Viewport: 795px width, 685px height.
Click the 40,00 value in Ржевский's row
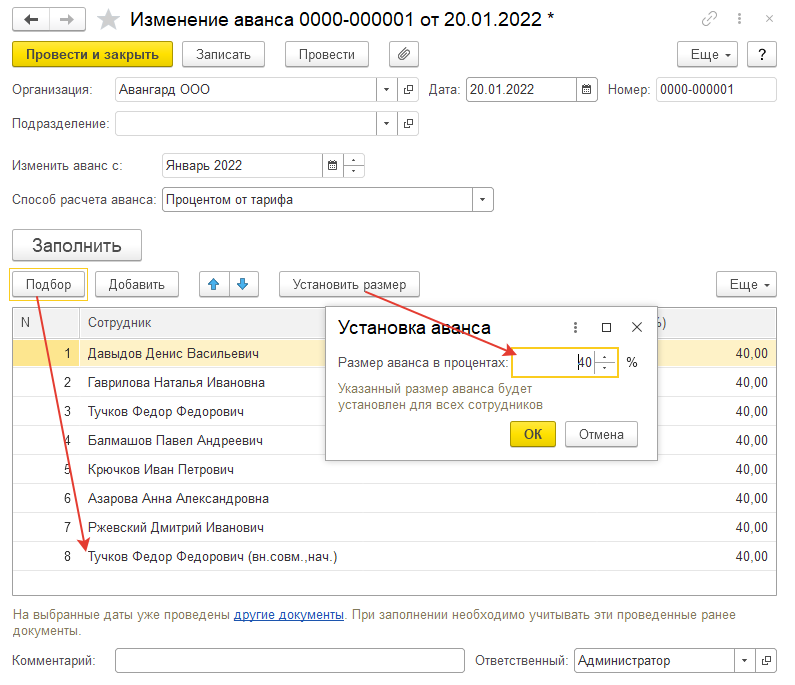click(x=751, y=527)
